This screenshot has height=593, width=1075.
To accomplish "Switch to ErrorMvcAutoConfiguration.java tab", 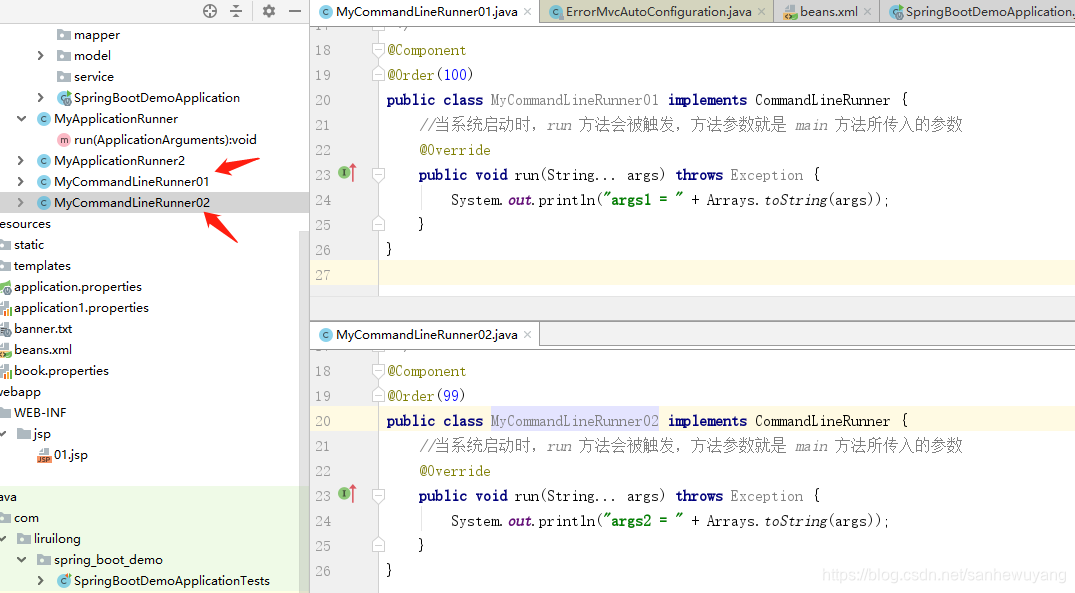I will pos(658,12).
